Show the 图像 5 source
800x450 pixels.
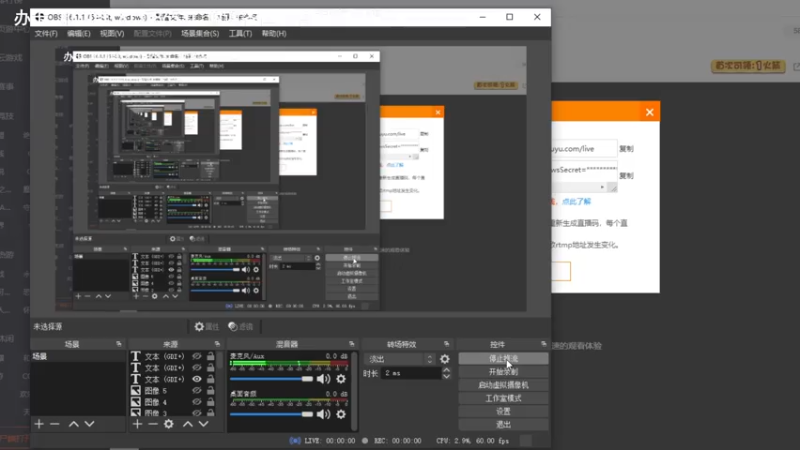tap(196, 391)
